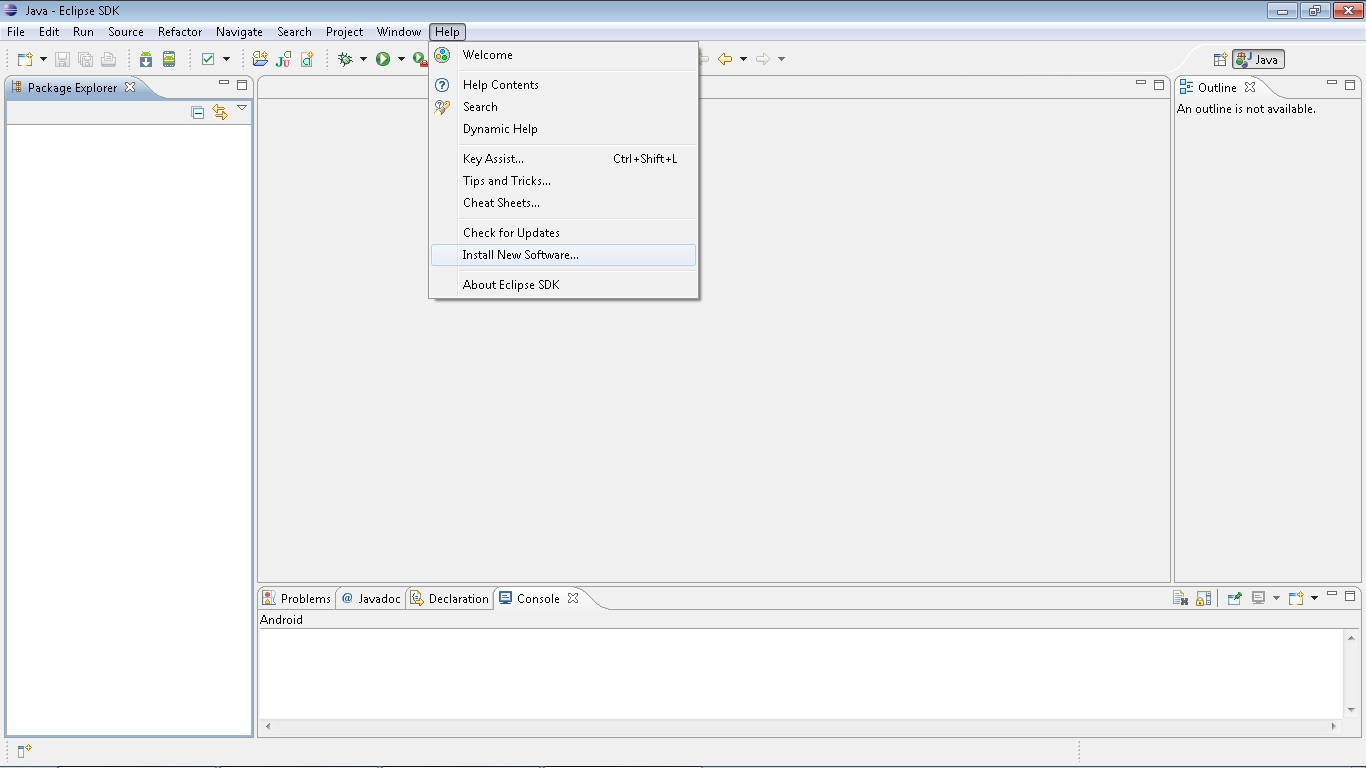Click the Back navigation arrow icon
The width and height of the screenshot is (1366, 768).
click(725, 59)
